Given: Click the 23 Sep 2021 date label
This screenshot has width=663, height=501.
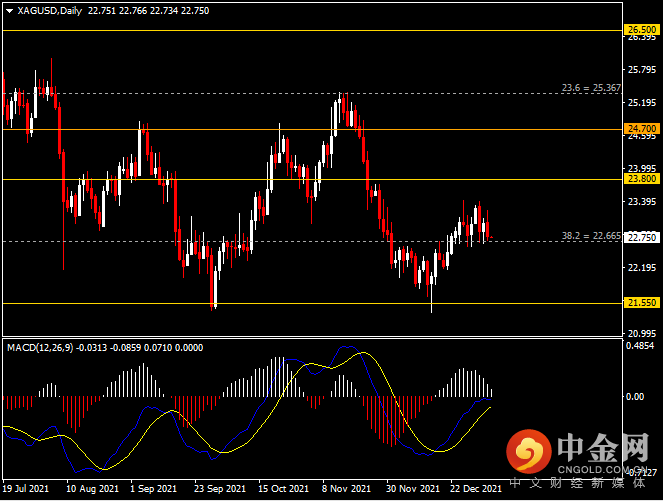Looking at the screenshot, I should (x=220, y=489).
